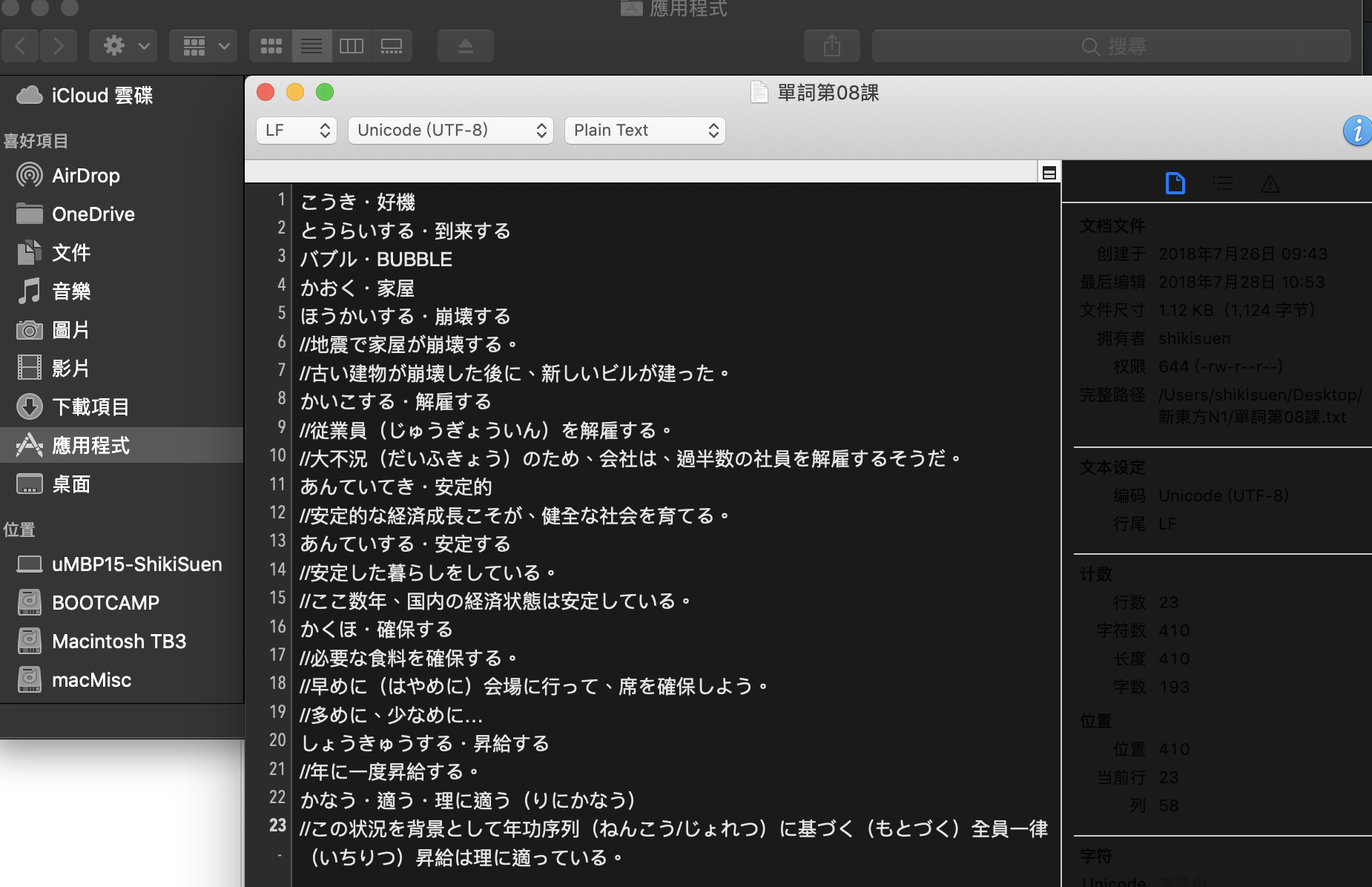The height and width of the screenshot is (887, 1372).
Task: Click line number 23 in gutter
Action: pos(277,825)
